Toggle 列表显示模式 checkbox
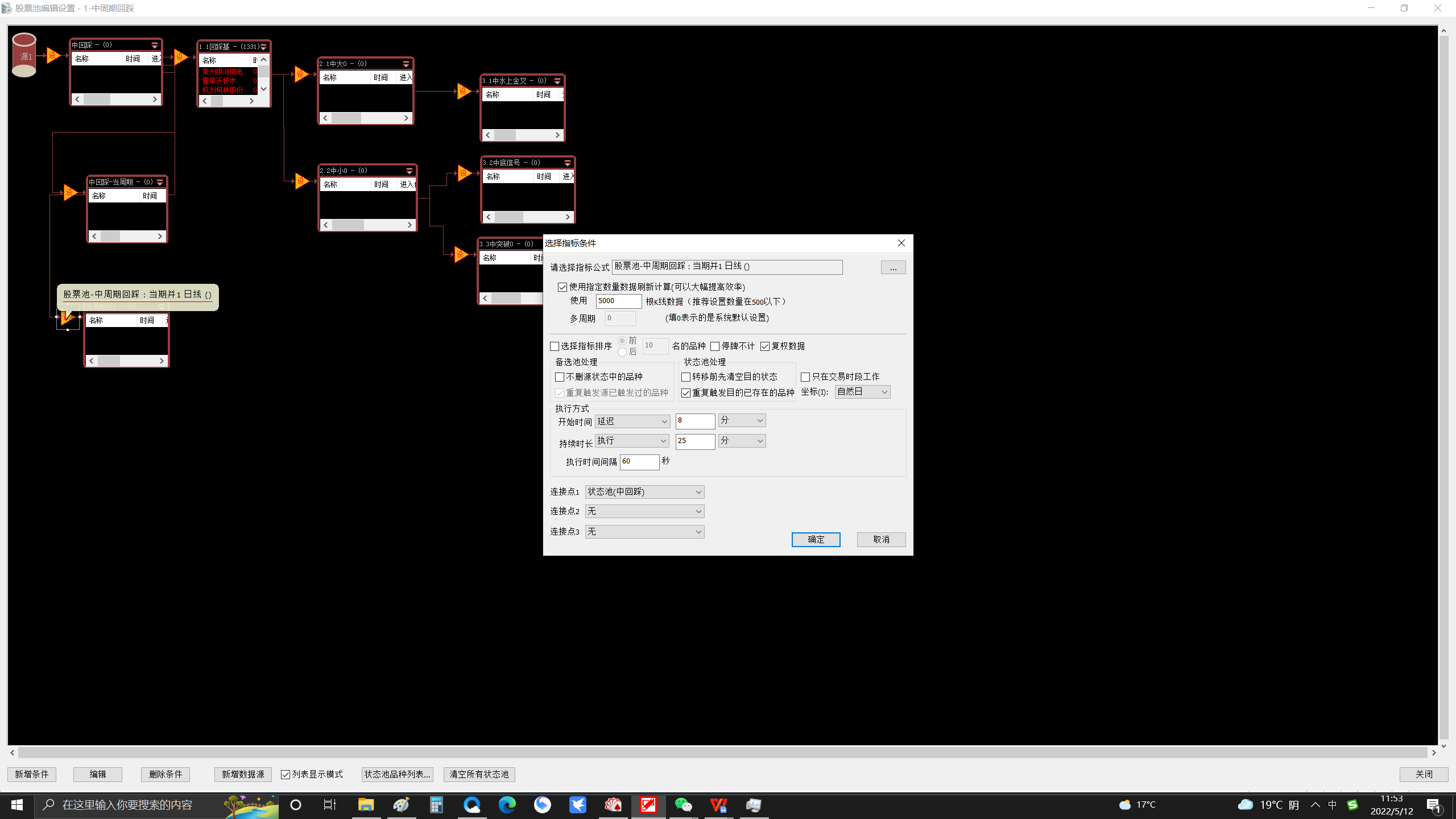 pos(286,775)
